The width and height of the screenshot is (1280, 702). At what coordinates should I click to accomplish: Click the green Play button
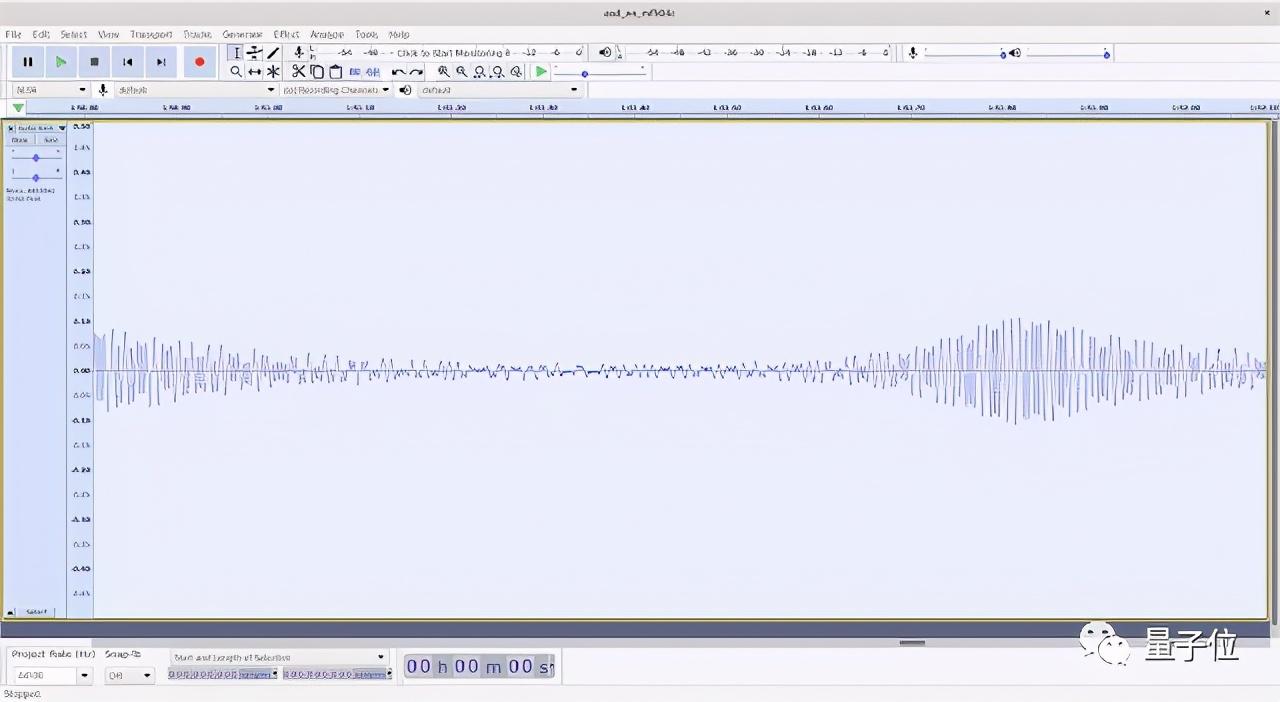[61, 62]
